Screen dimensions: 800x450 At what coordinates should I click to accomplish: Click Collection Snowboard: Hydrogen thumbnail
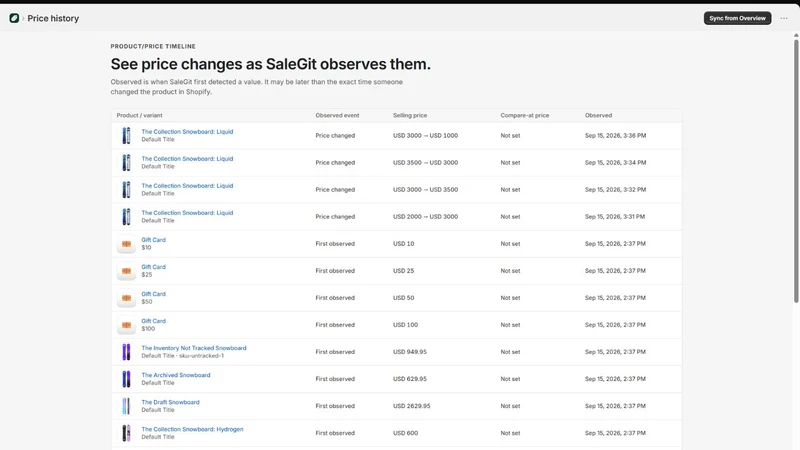pos(126,433)
